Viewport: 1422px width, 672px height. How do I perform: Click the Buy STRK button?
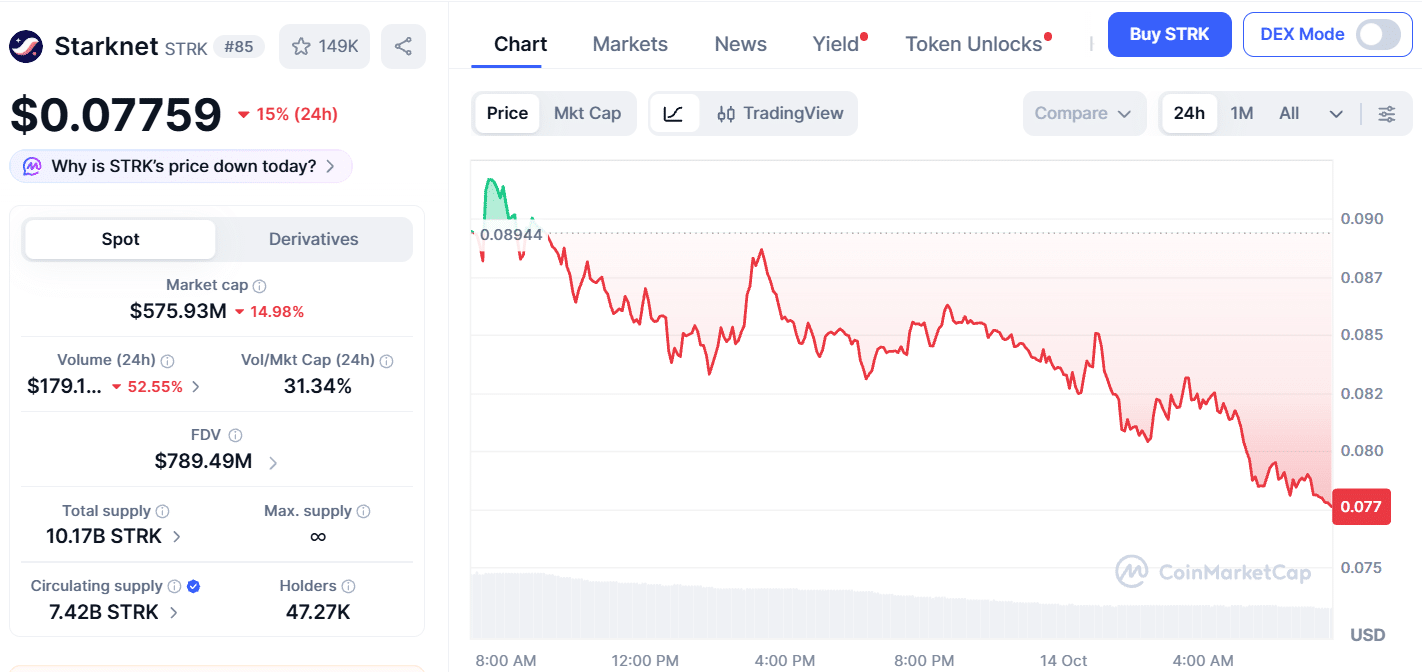point(1170,34)
